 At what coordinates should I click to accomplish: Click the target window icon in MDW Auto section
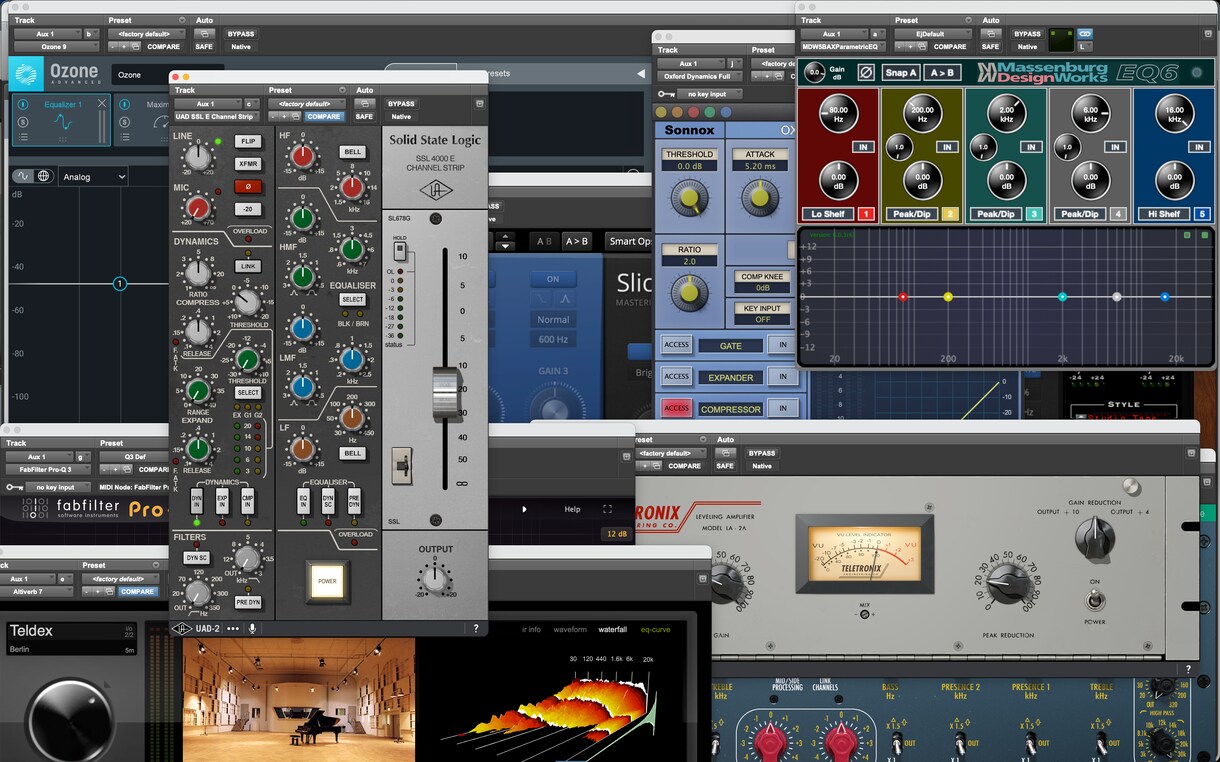coord(990,34)
